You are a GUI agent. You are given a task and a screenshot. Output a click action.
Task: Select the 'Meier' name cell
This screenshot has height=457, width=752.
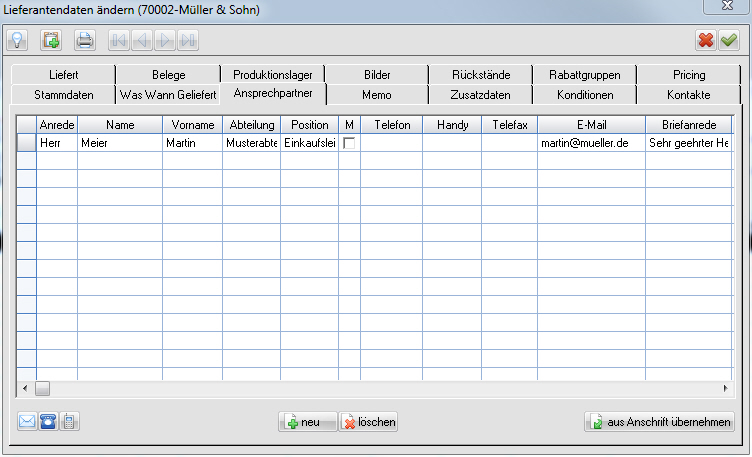click(x=120, y=143)
